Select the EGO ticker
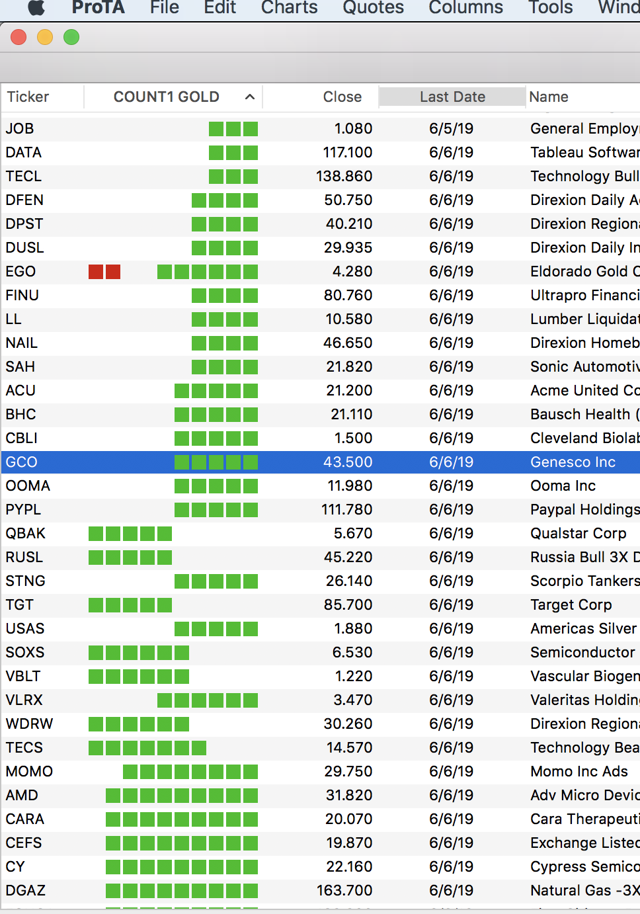640x914 pixels. coord(20,272)
